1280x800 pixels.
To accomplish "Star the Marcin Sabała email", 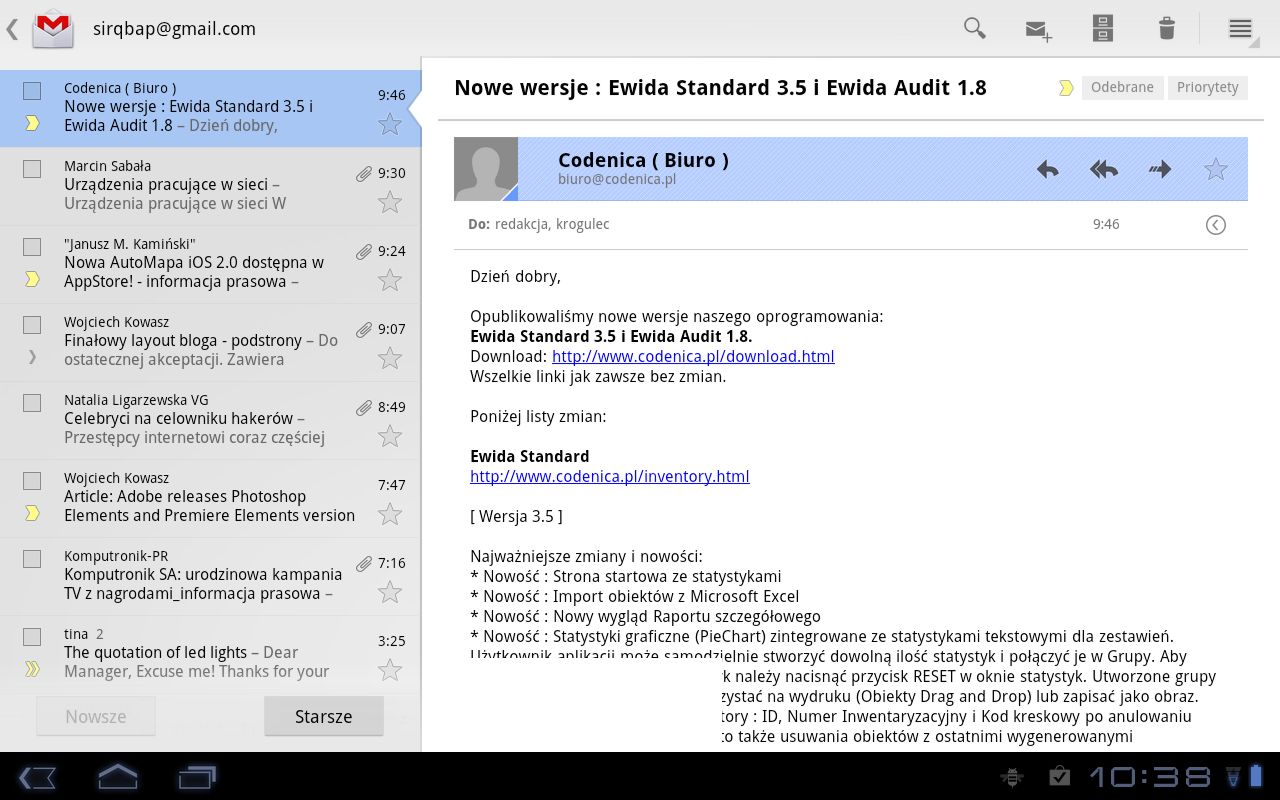I will click(390, 202).
